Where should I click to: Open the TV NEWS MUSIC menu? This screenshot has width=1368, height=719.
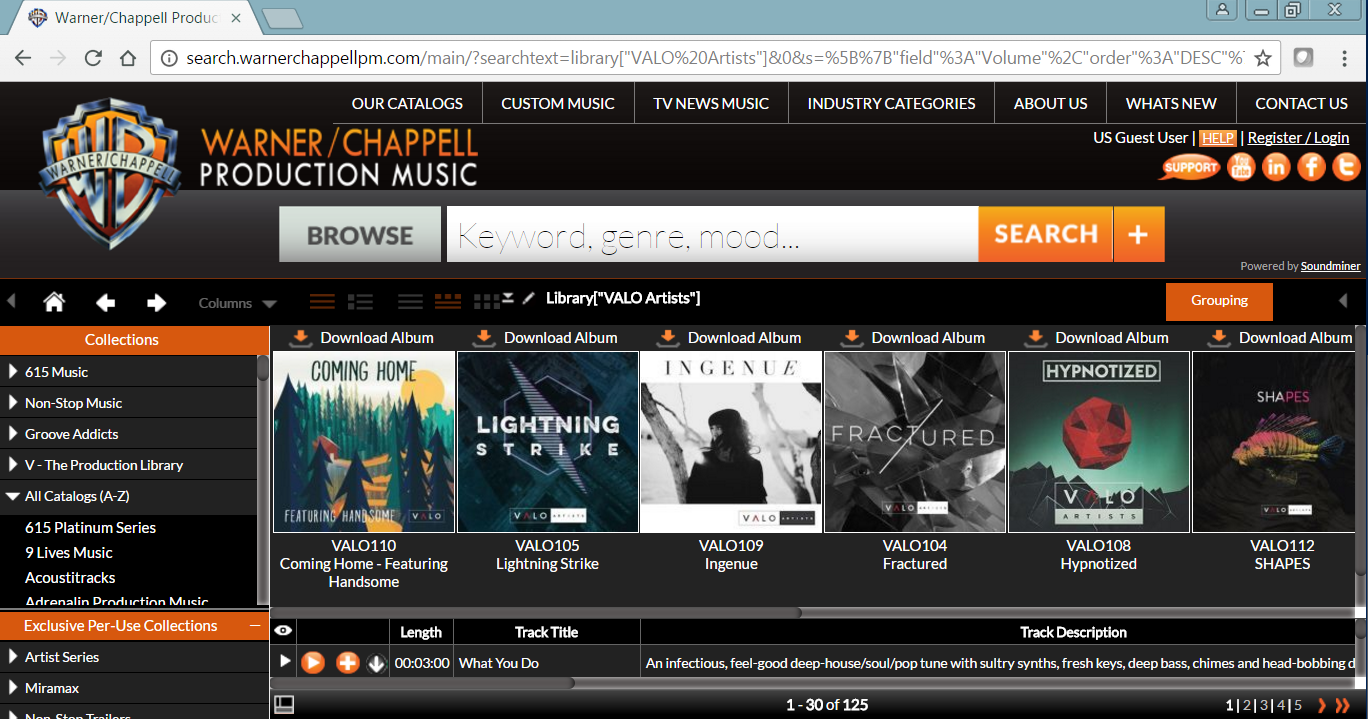(711, 103)
